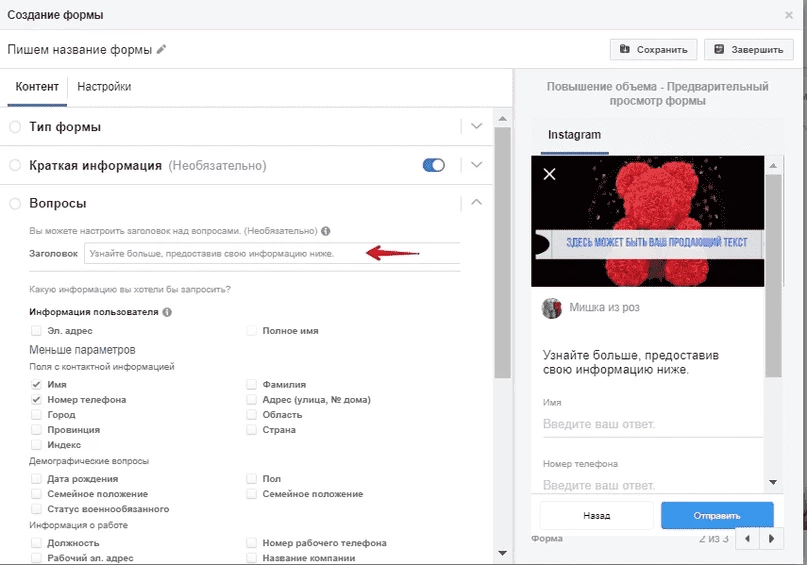807x565 pixels.
Task: Click scroll-up arrow of questions panel
Action: [x=502, y=118]
